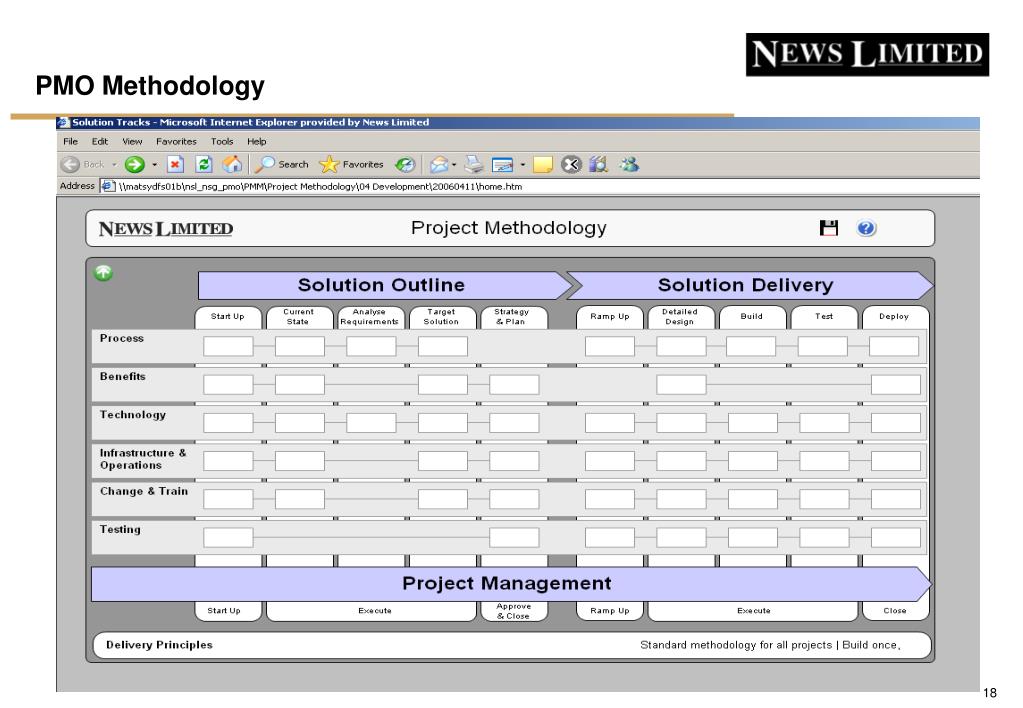1023x708 pixels.
Task: Select the Approve & Close tab
Action: 513,611
